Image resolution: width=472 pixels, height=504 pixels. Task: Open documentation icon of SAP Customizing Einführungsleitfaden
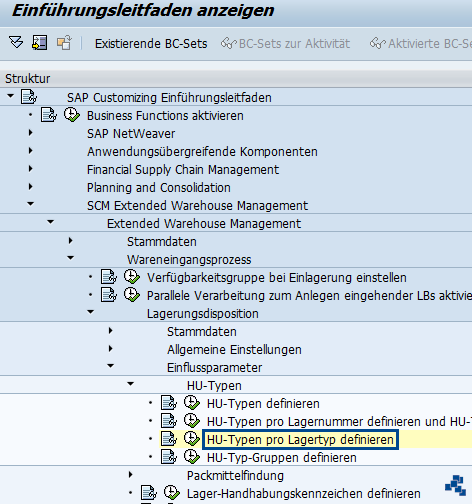29,97
